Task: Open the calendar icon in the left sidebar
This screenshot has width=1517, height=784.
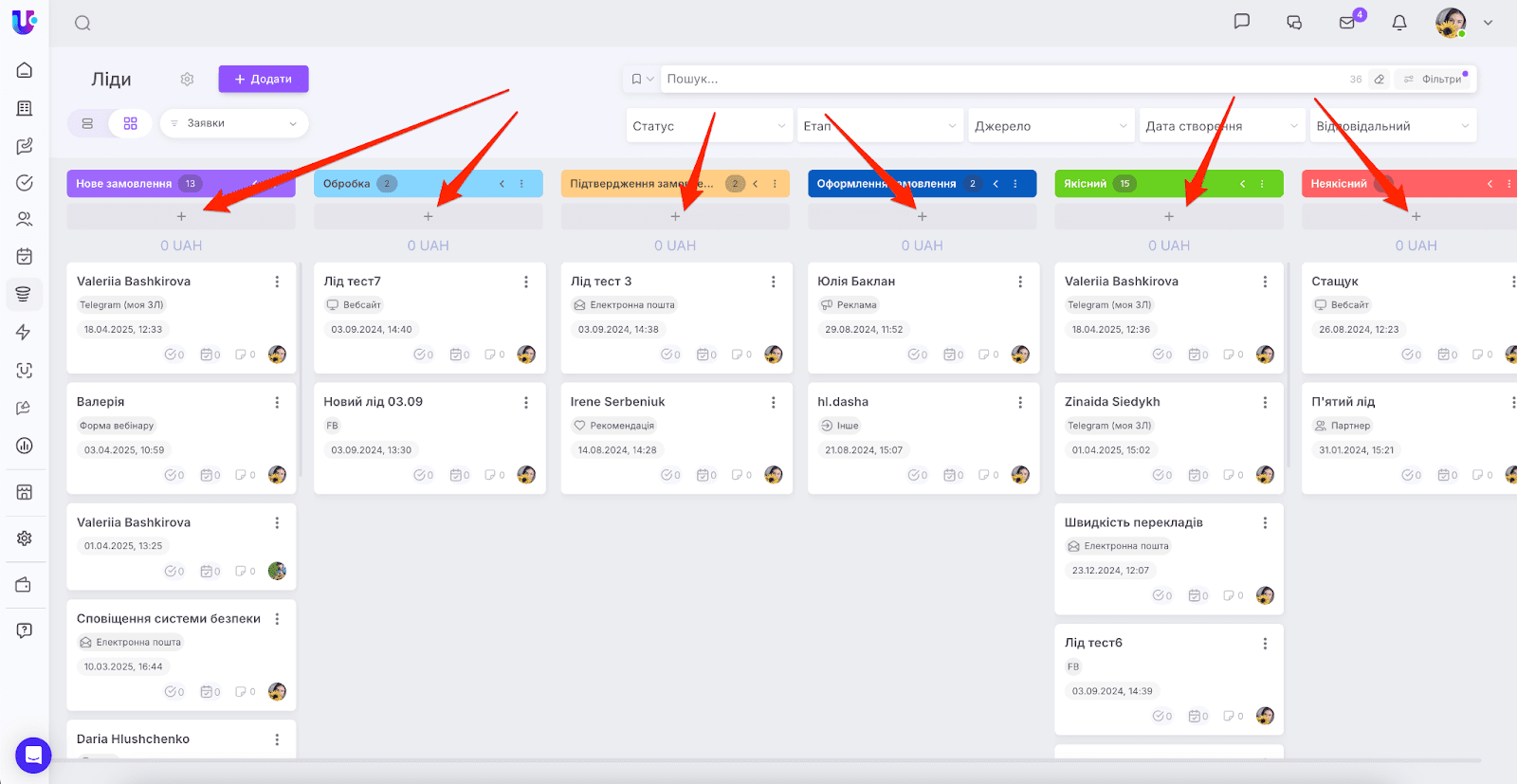Action: point(25,256)
